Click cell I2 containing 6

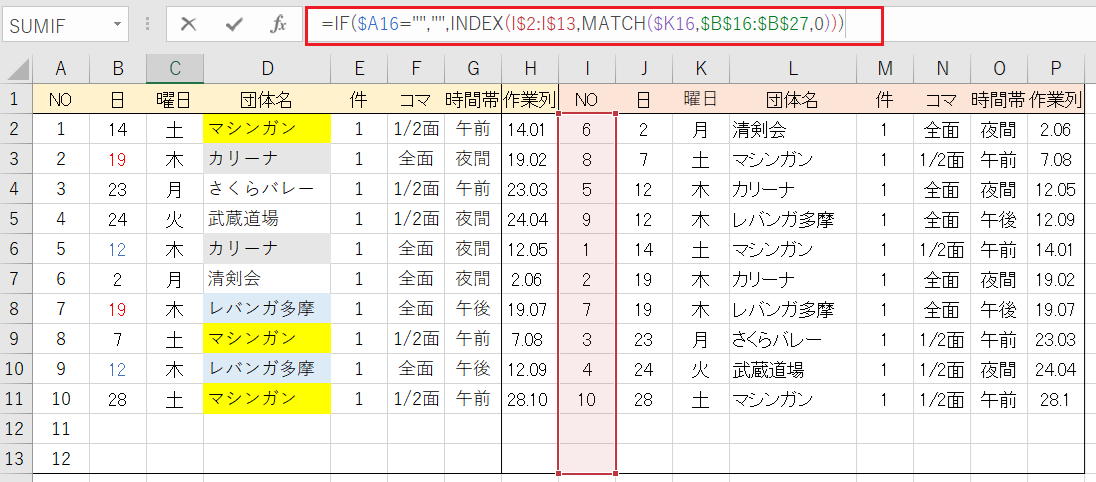point(587,129)
